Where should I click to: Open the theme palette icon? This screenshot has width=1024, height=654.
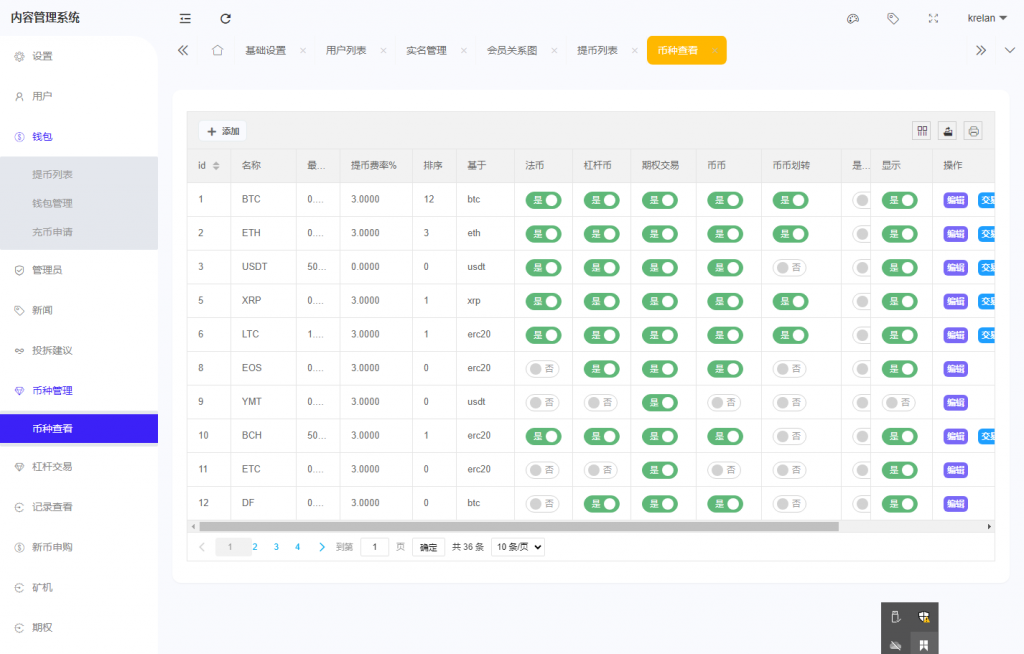pos(853,18)
